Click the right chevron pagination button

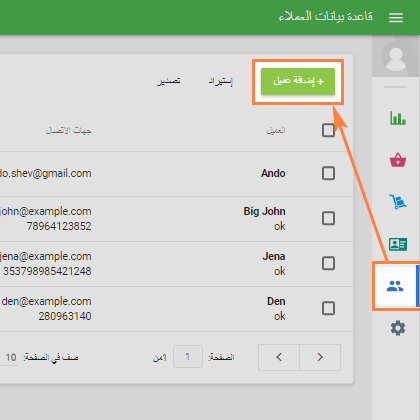(320, 357)
